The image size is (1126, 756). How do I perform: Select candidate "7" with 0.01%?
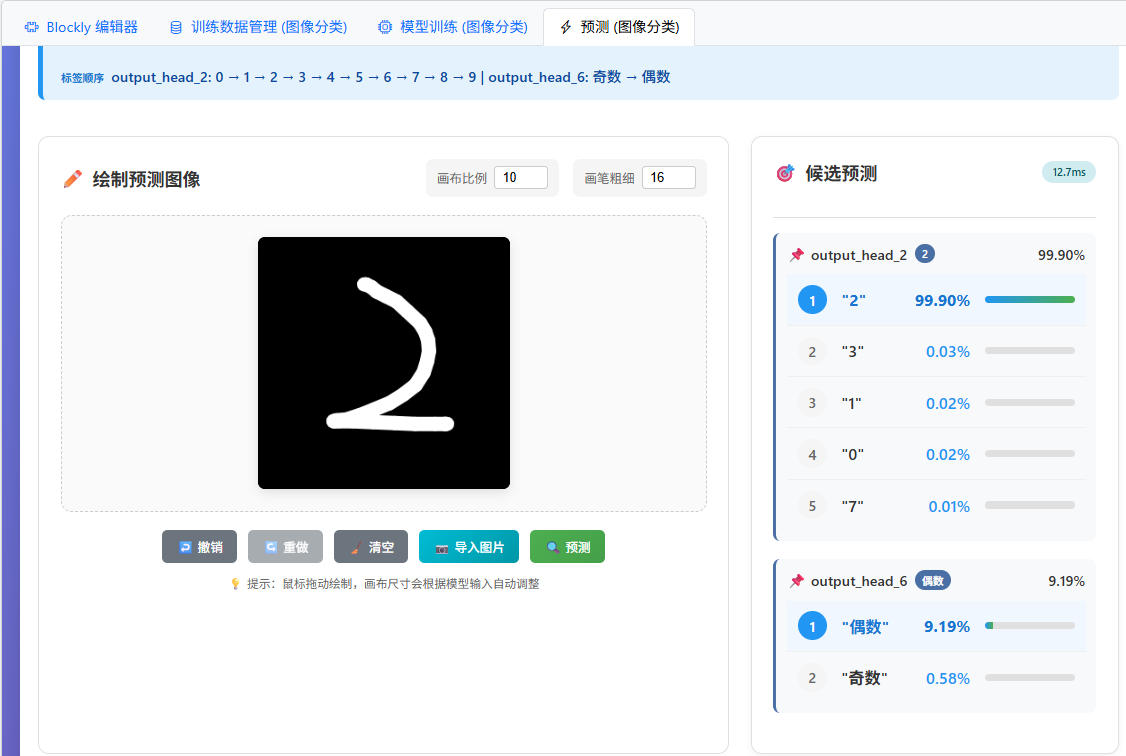pyautogui.click(x=936, y=506)
